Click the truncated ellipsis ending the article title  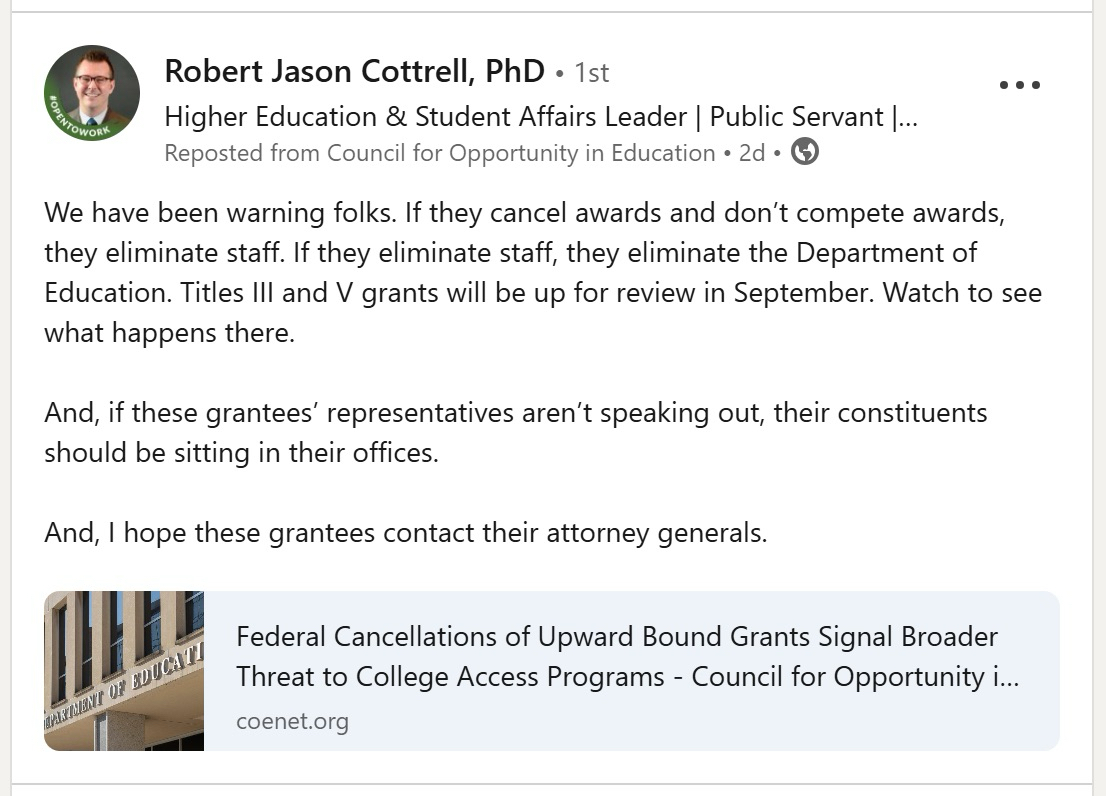click(1009, 677)
